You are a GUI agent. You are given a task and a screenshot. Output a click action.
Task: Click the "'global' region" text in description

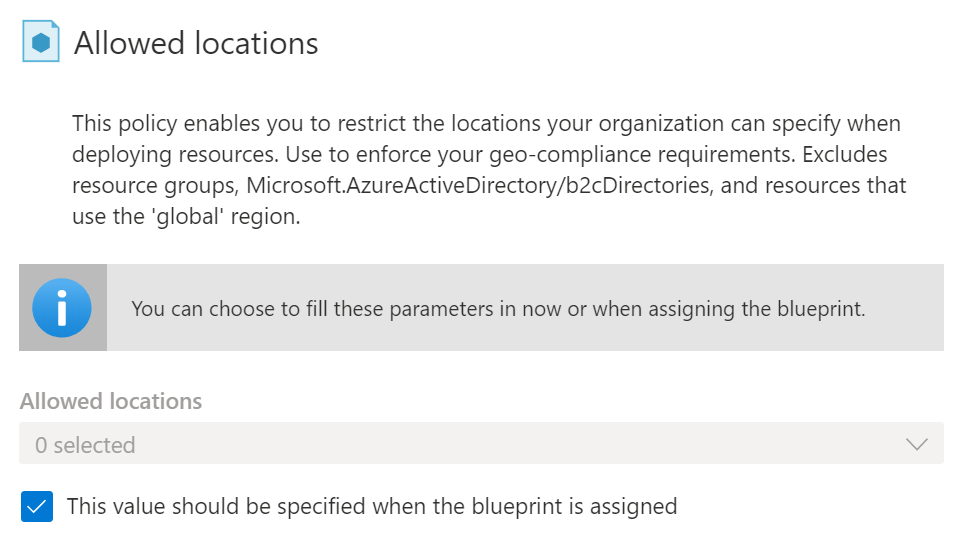225,217
